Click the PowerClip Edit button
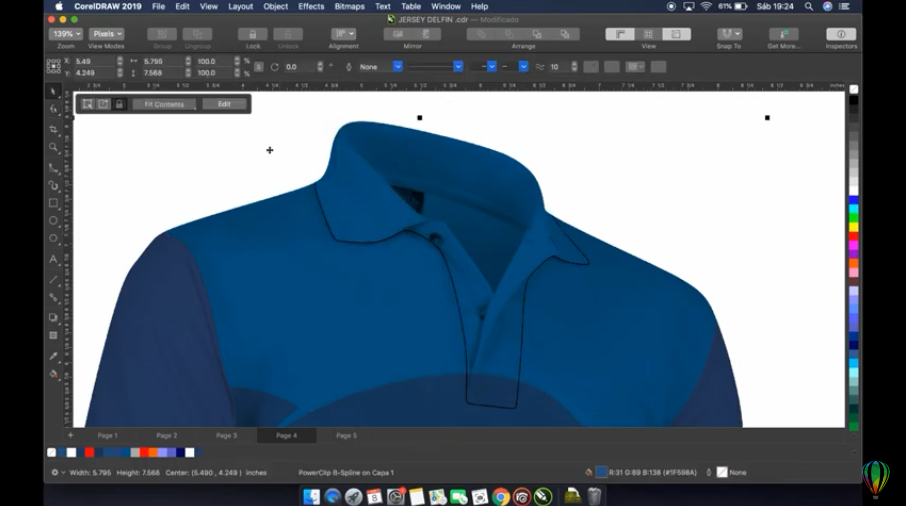 (x=224, y=104)
